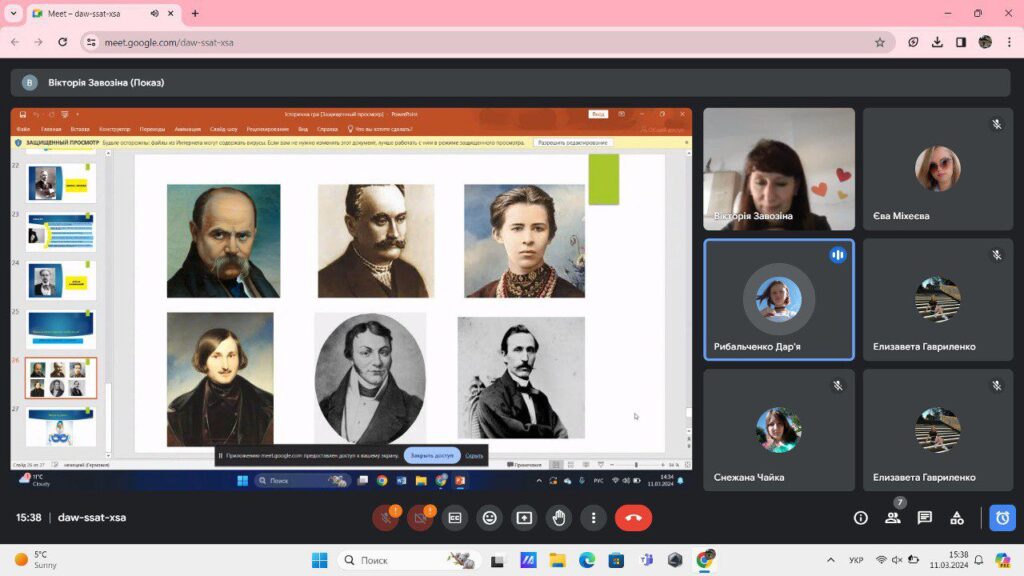
Task: Open Chrome side panel icon
Action: pyautogui.click(x=961, y=42)
